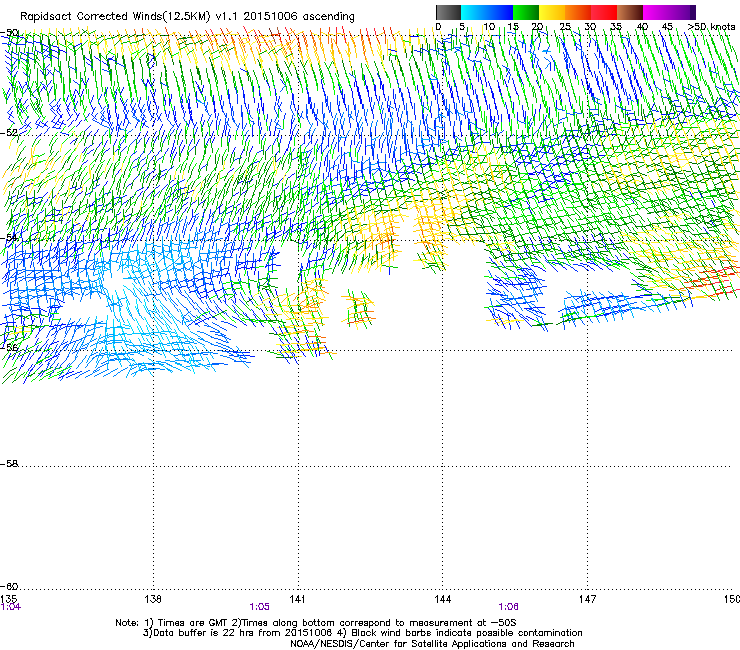Click the NOAA/NESDIS credit line
740x650 pixels.
[432, 644]
